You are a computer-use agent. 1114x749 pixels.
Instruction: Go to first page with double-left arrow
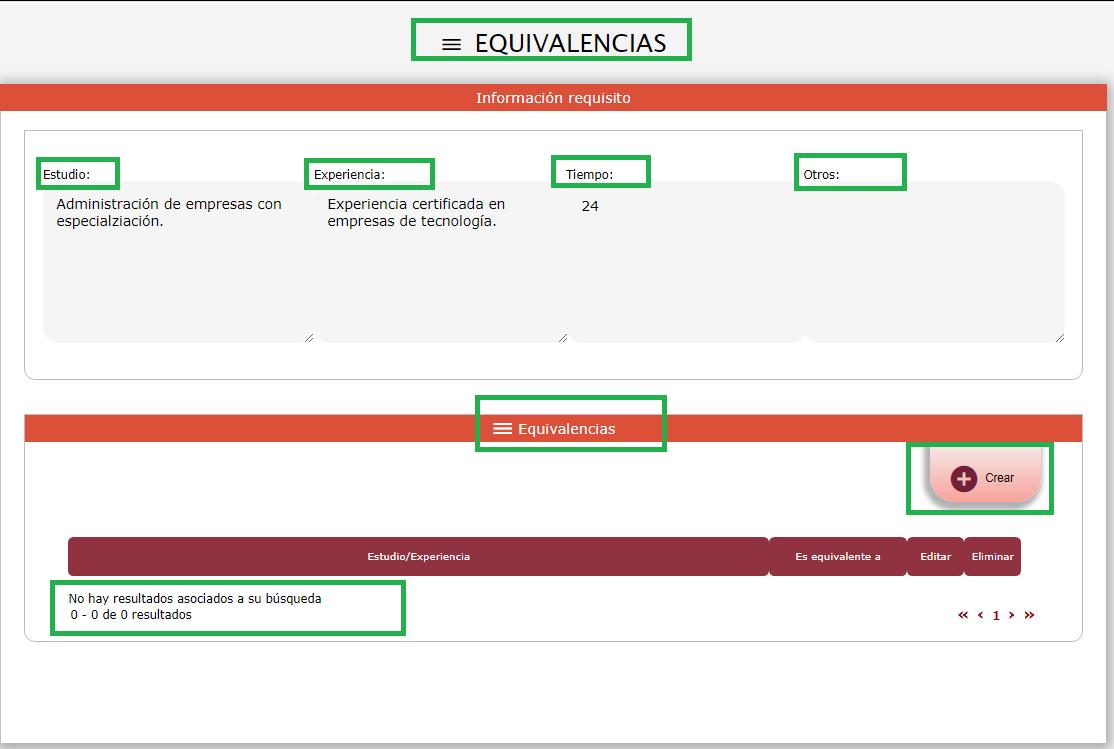point(963,615)
